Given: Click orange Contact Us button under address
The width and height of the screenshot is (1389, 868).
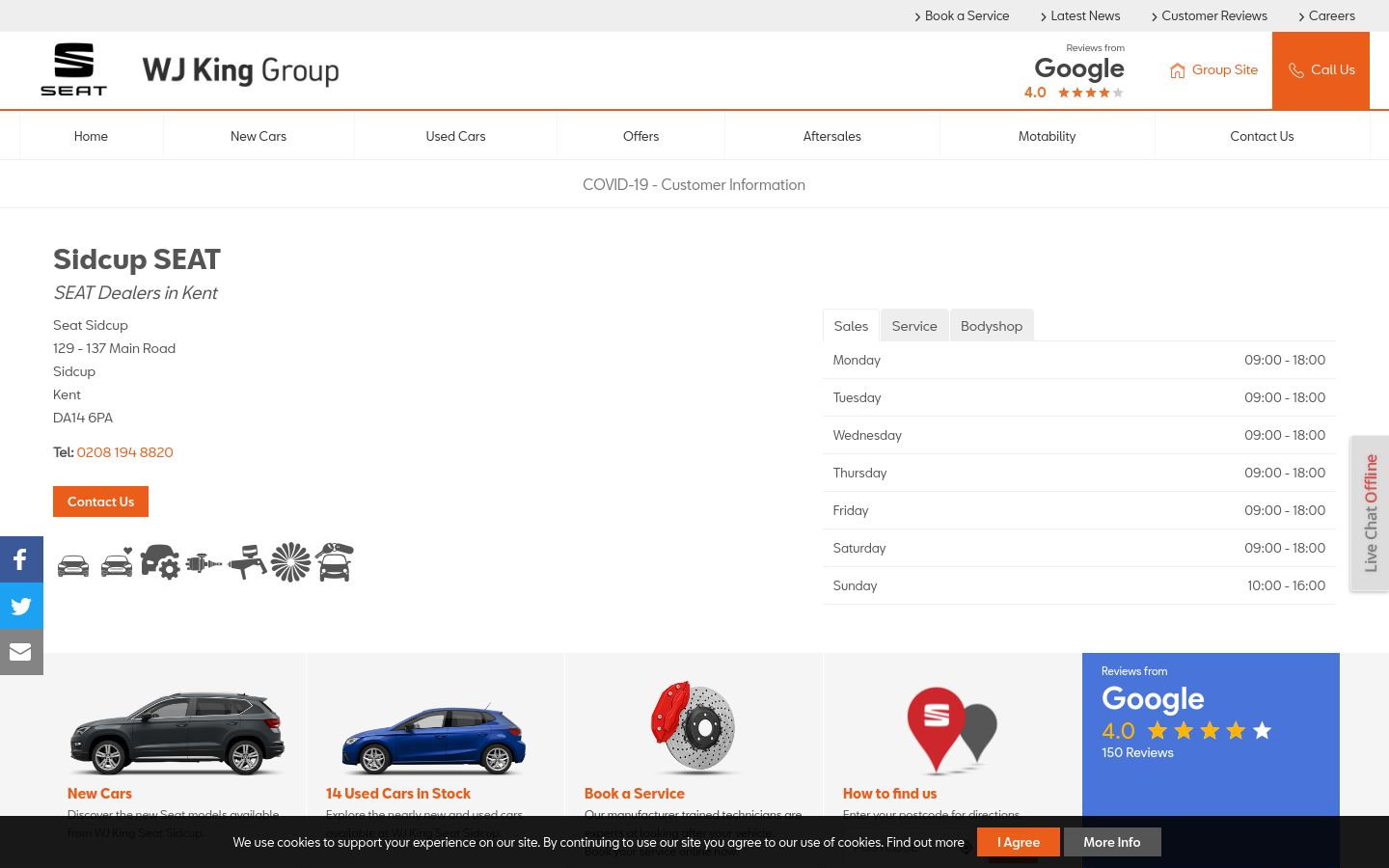Looking at the screenshot, I should click(100, 502).
